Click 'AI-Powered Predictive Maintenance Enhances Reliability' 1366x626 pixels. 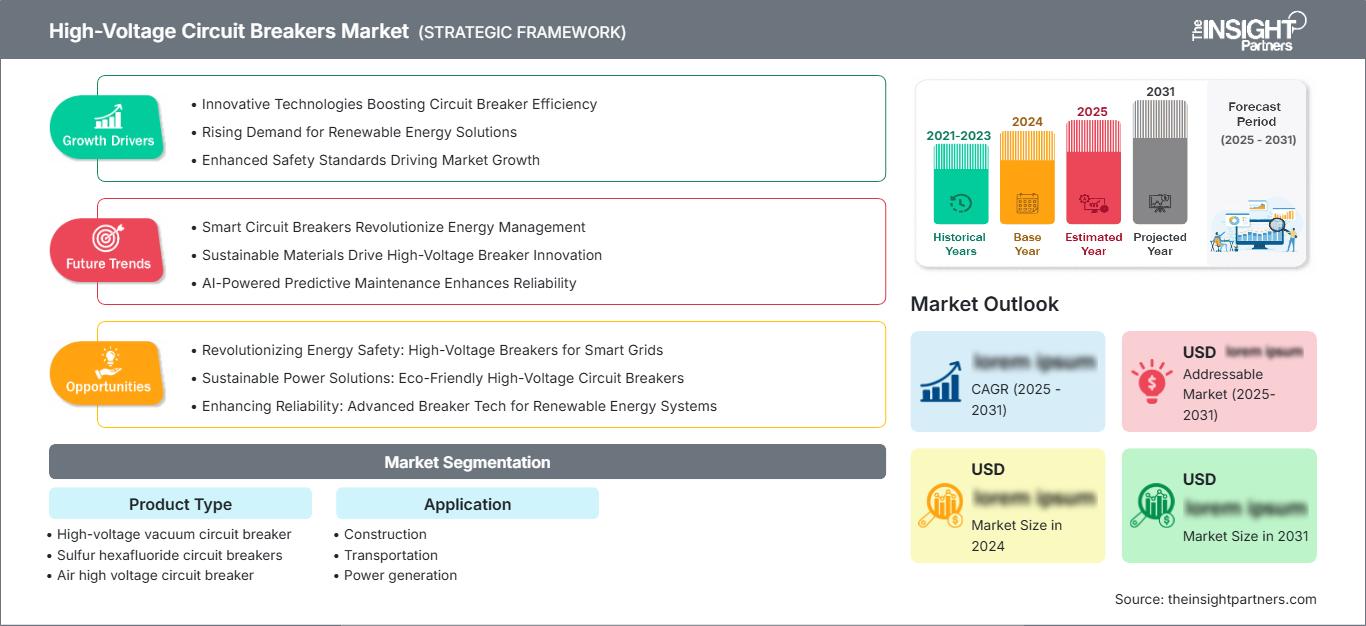[388, 283]
